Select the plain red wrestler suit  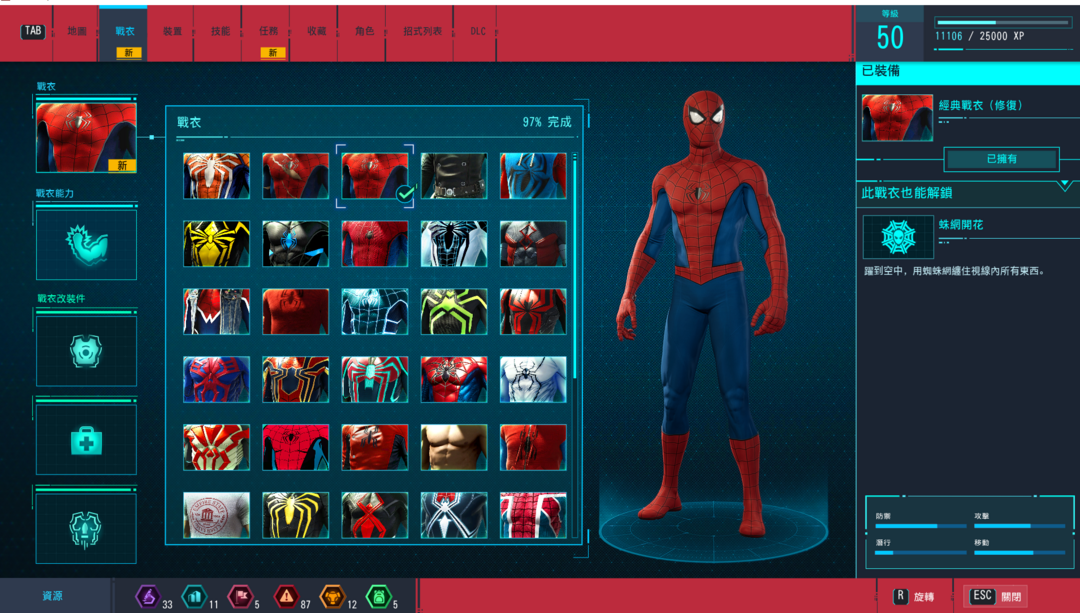[295, 311]
